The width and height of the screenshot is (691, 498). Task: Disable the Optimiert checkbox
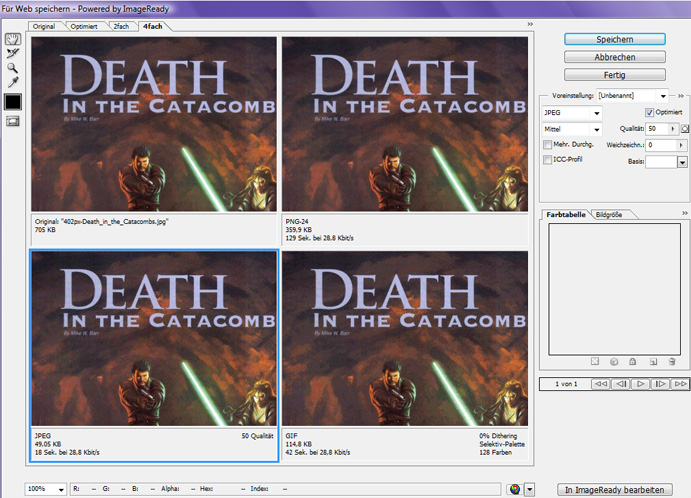[x=649, y=112]
